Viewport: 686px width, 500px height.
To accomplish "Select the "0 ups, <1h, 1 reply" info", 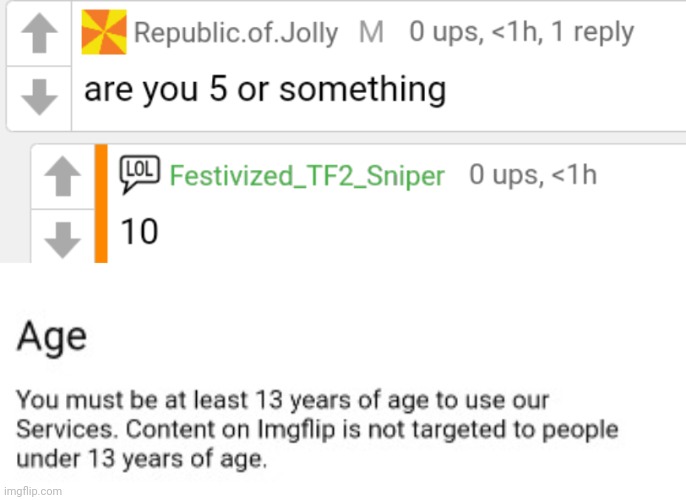I will coord(522,32).
